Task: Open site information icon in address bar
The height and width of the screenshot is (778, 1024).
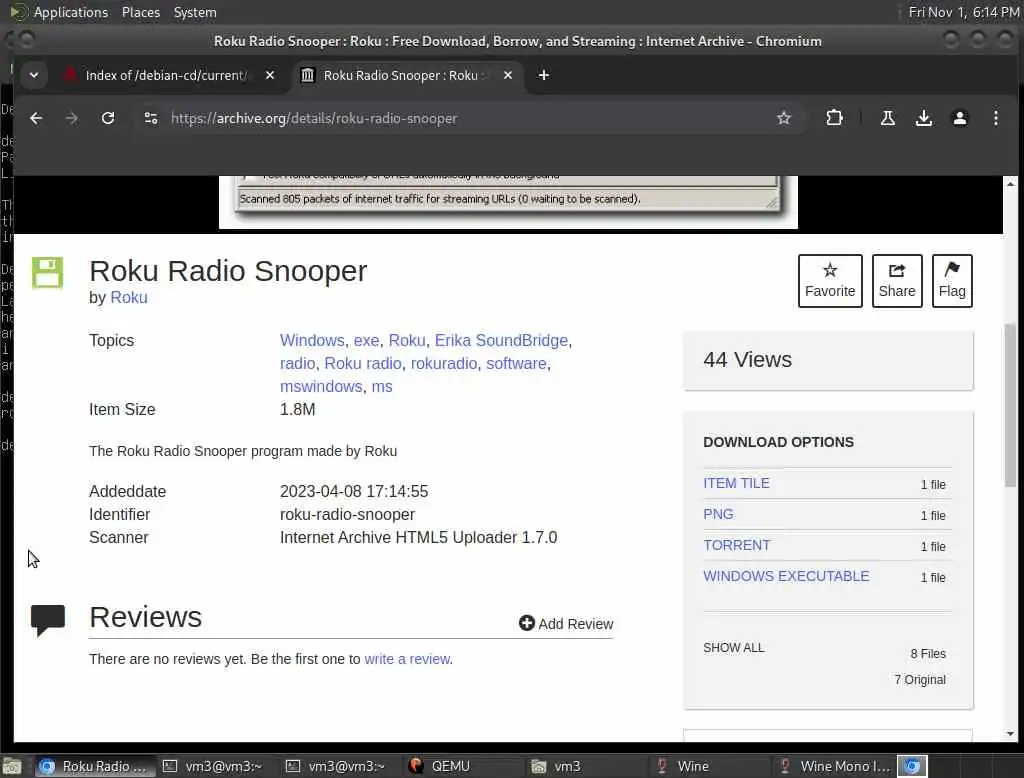Action: tap(151, 118)
